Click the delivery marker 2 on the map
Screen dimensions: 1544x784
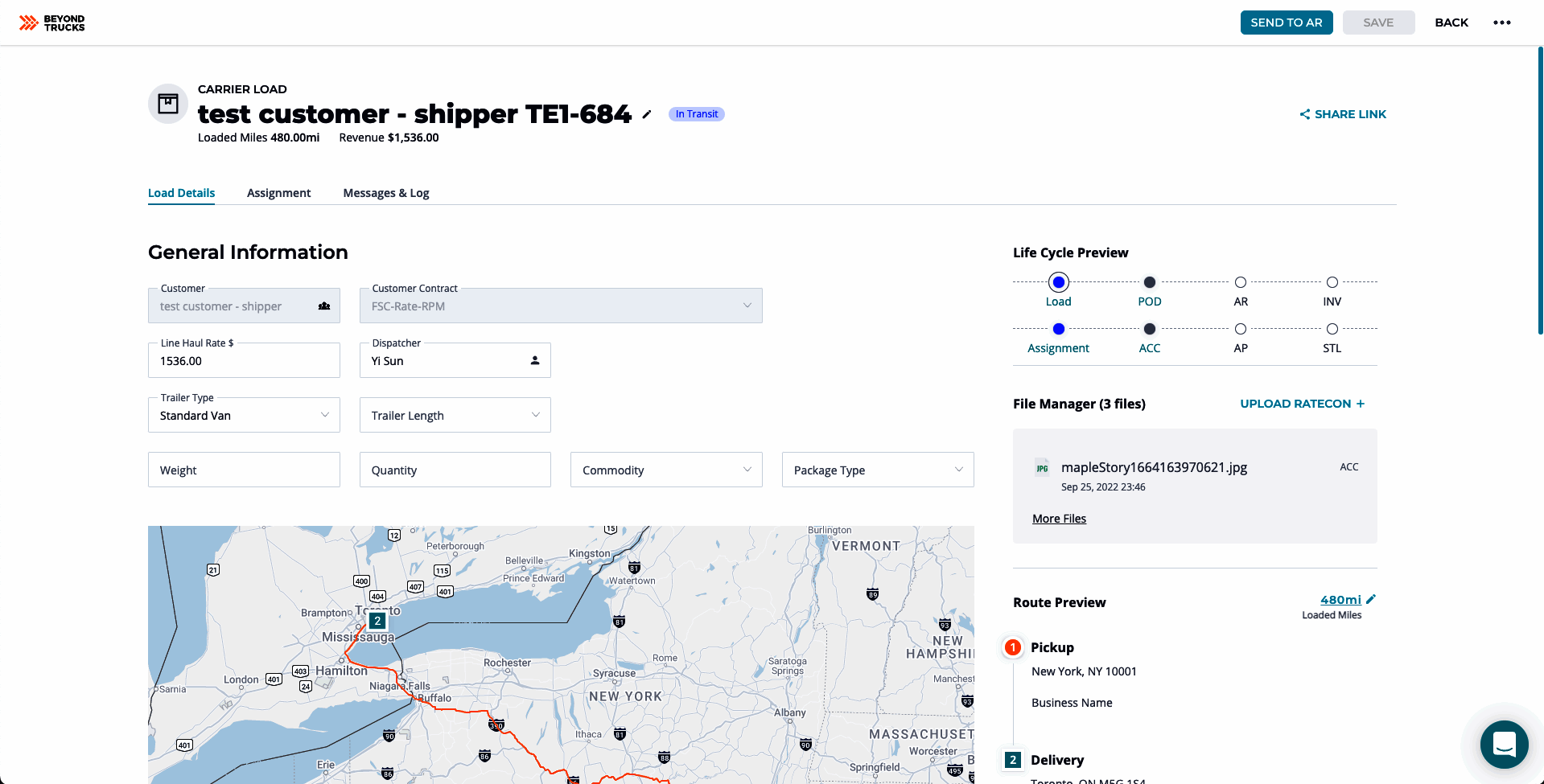click(377, 621)
